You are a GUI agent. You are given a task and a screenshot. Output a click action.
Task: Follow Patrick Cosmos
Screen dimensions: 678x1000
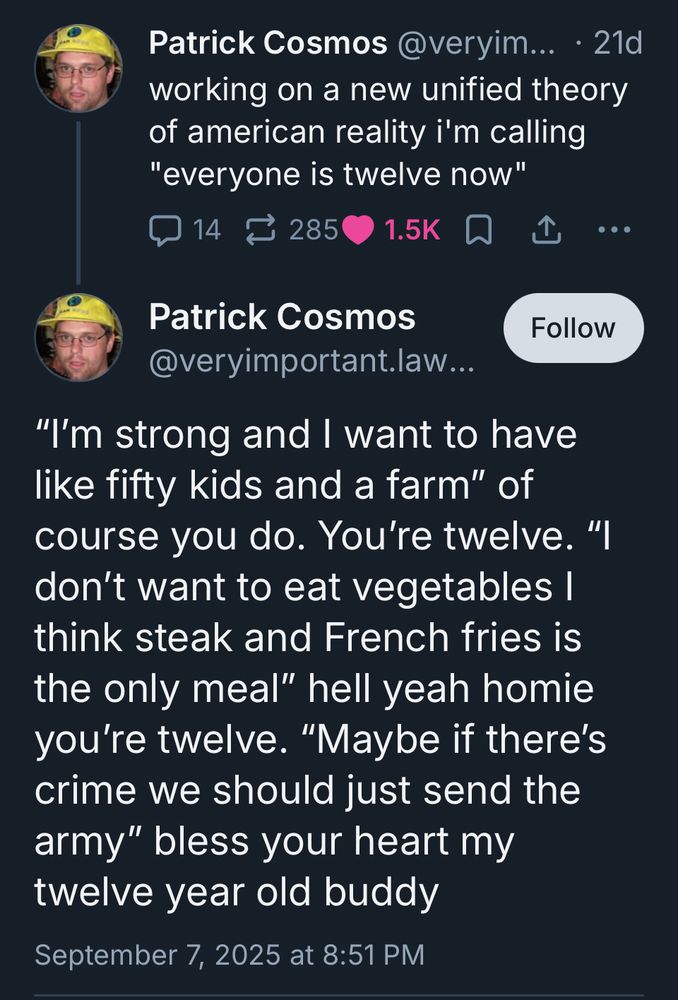(x=573, y=328)
